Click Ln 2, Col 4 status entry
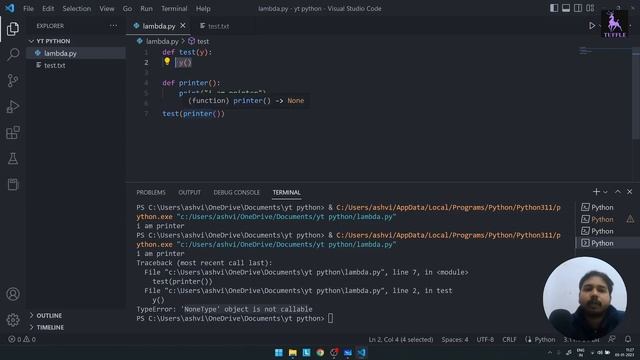The width and height of the screenshot is (640, 360). click(401, 339)
